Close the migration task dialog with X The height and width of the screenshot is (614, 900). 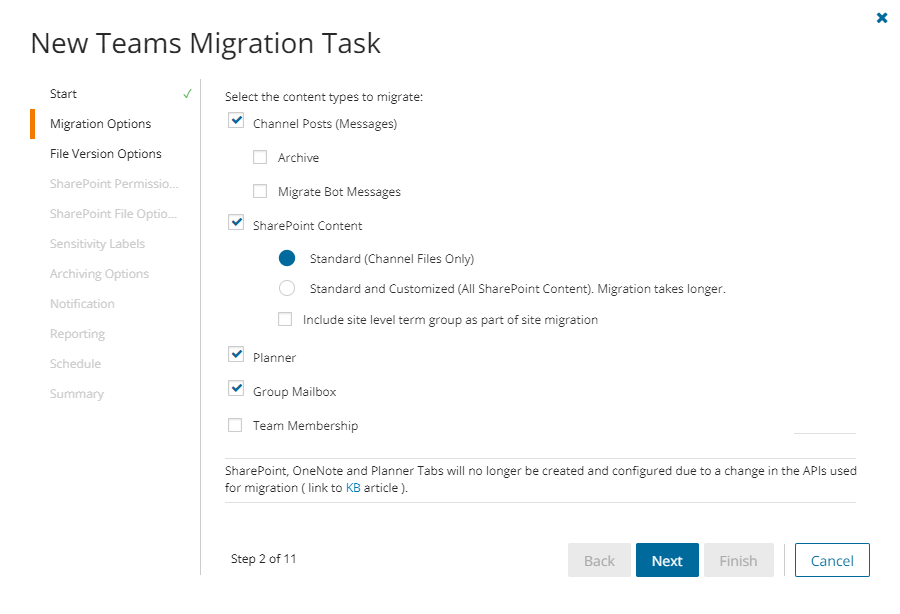[x=881, y=18]
